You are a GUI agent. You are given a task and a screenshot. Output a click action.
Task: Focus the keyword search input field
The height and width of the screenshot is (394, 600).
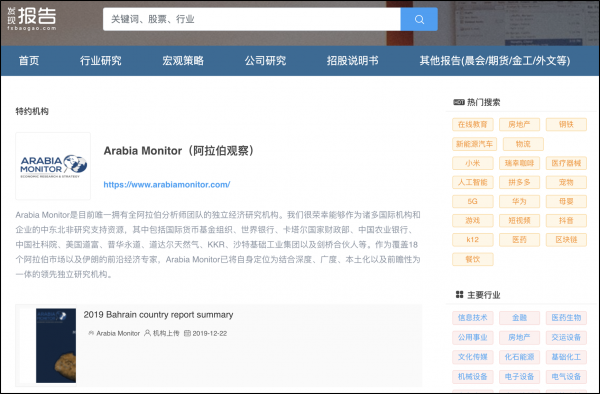pos(251,19)
